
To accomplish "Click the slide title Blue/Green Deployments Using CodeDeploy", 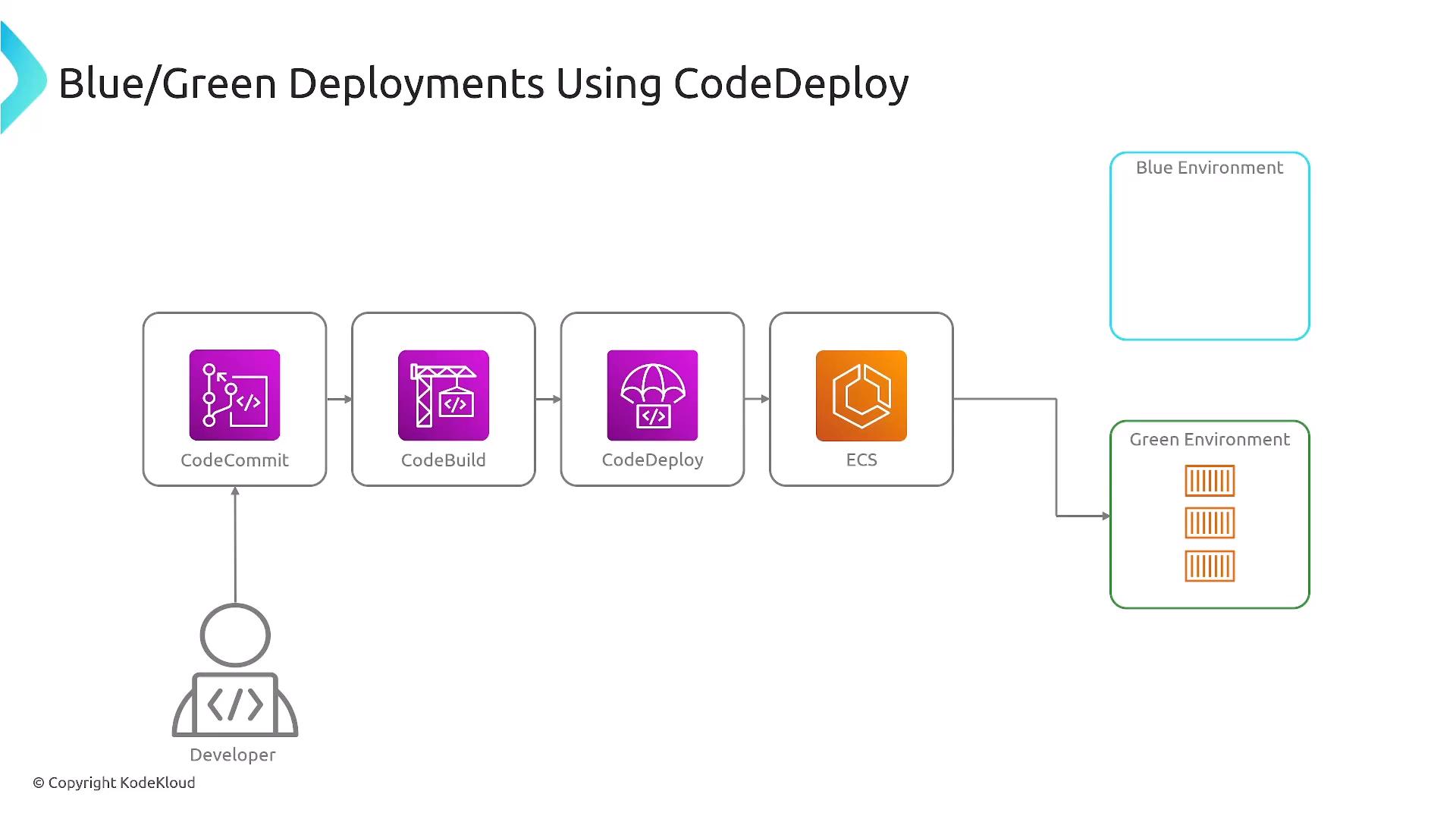I will 483,84.
